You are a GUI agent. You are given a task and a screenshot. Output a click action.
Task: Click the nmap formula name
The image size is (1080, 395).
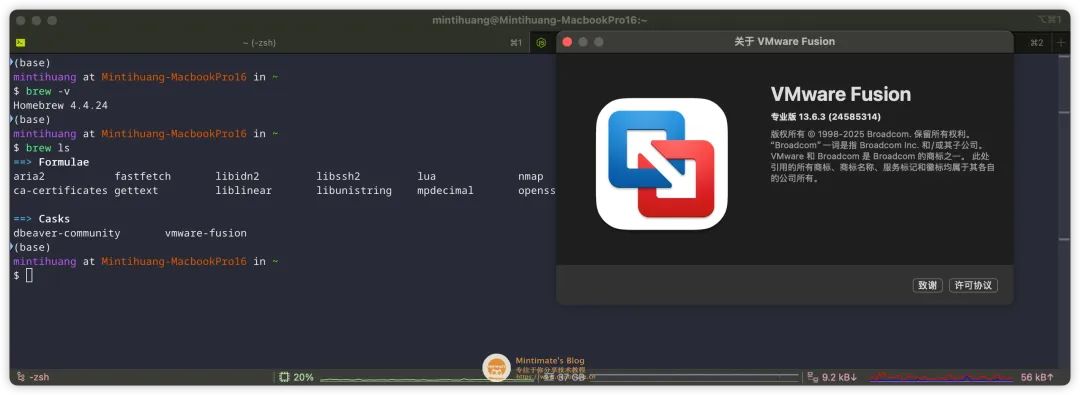pyautogui.click(x=530, y=176)
